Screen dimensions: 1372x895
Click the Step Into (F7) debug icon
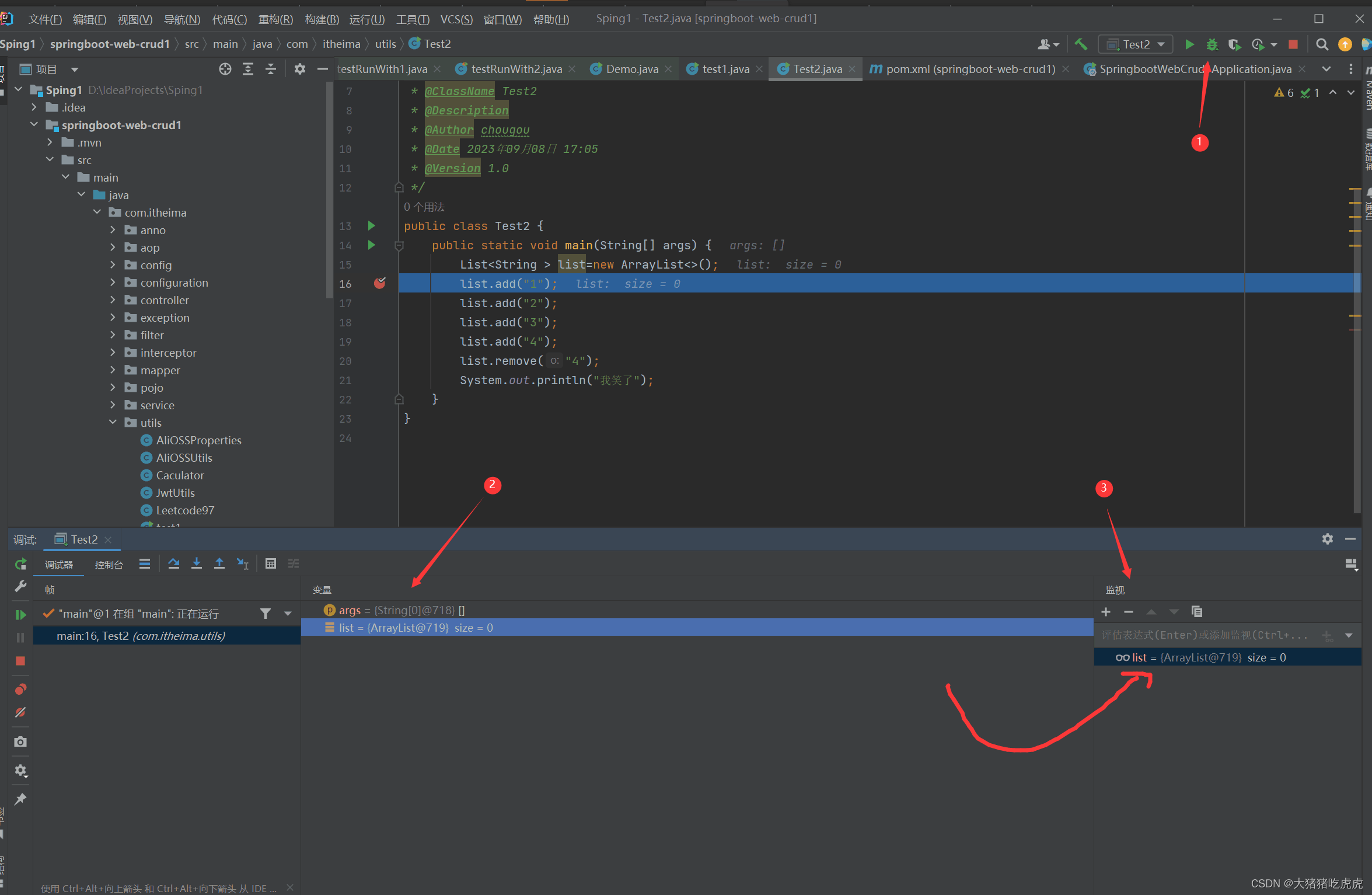[196, 565]
